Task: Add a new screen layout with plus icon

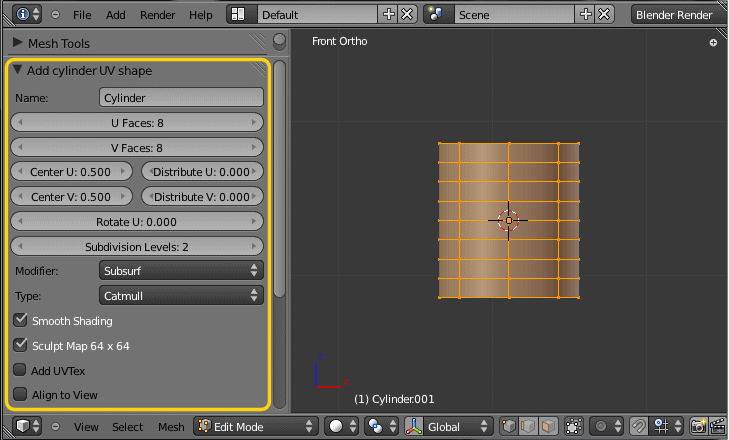Action: click(389, 15)
